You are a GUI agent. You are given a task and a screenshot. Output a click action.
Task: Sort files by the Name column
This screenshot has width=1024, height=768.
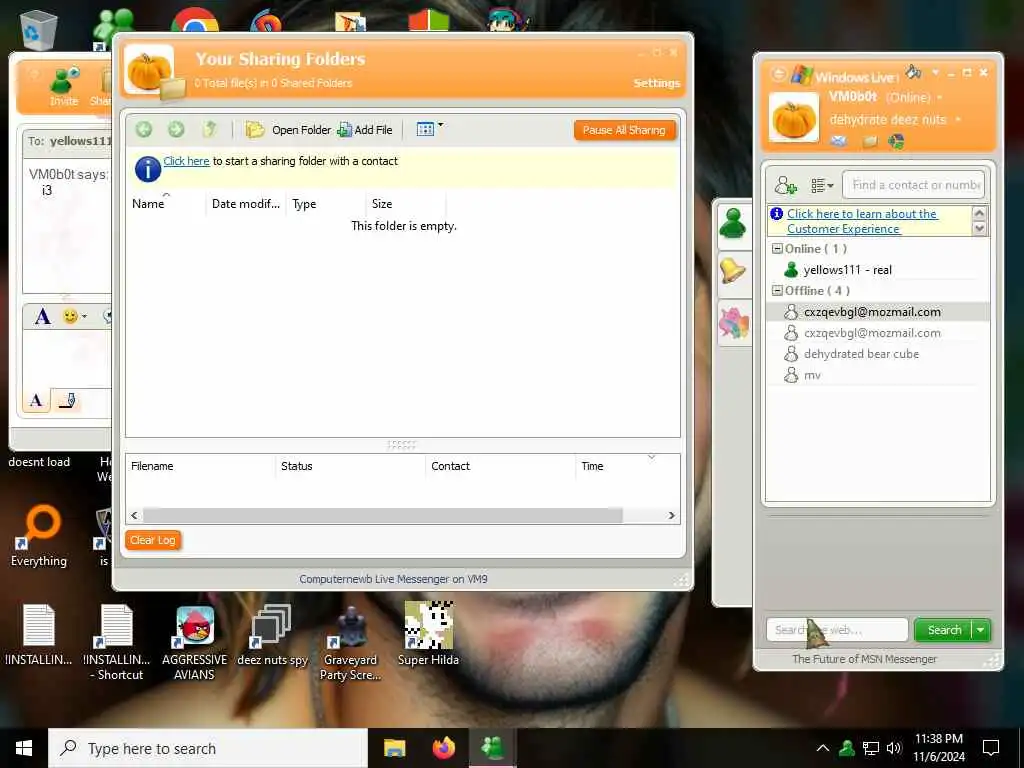pos(167,204)
